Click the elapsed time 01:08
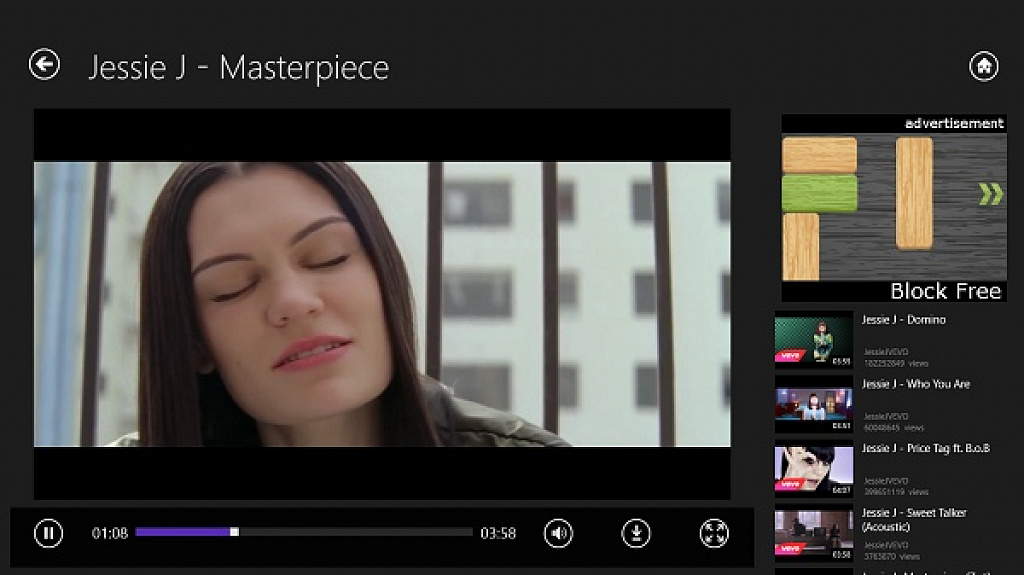This screenshot has width=1024, height=575. (x=110, y=534)
